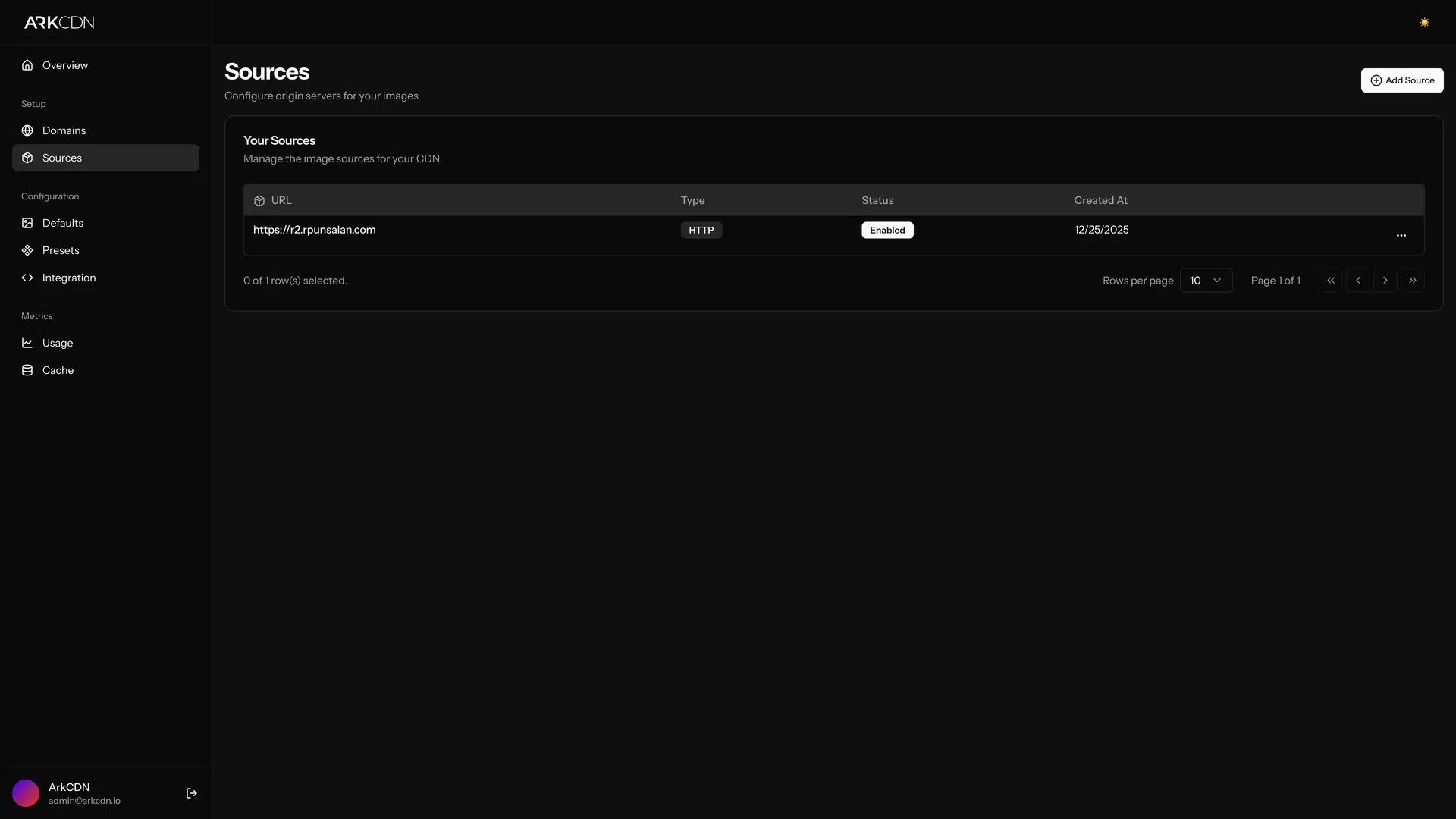Image resolution: width=1456 pixels, height=819 pixels.
Task: Click the Status column header
Action: (877, 200)
